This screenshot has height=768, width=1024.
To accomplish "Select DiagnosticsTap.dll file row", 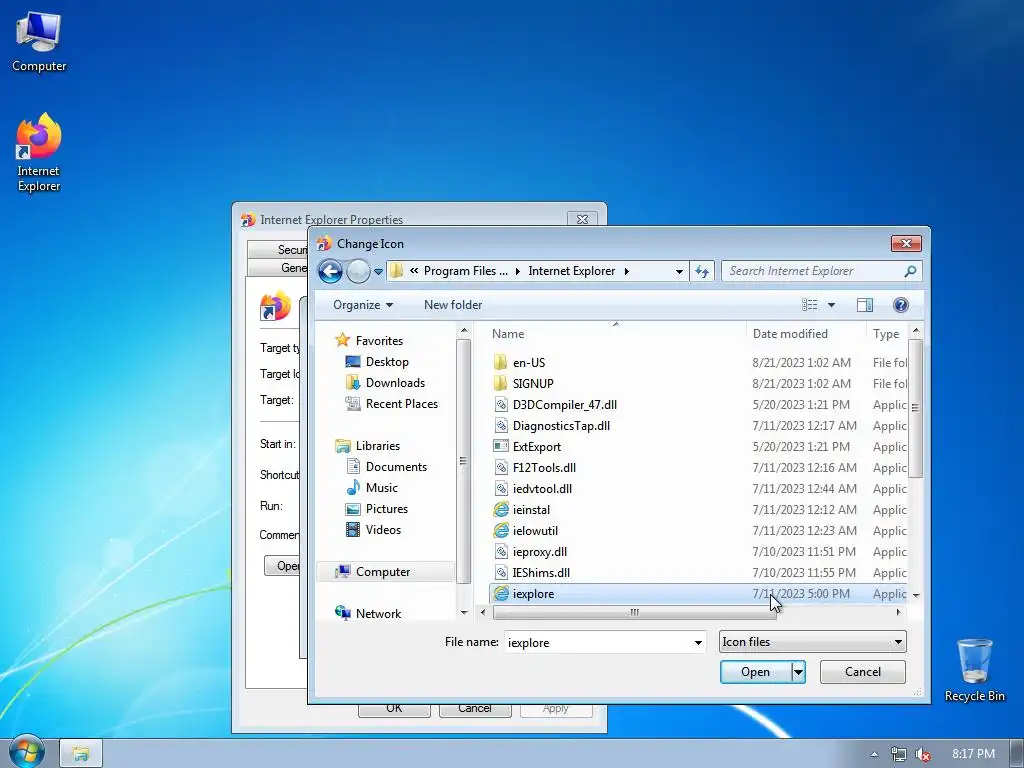I will [x=699, y=426].
